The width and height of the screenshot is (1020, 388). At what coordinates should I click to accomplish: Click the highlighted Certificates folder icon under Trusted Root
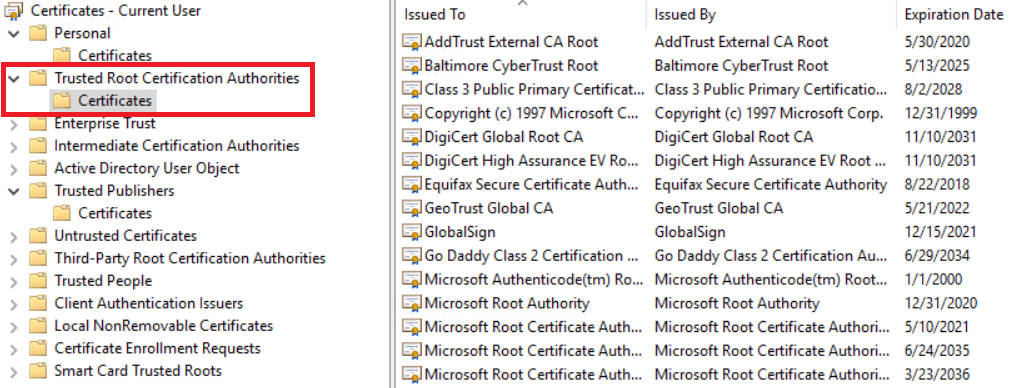coord(62,100)
